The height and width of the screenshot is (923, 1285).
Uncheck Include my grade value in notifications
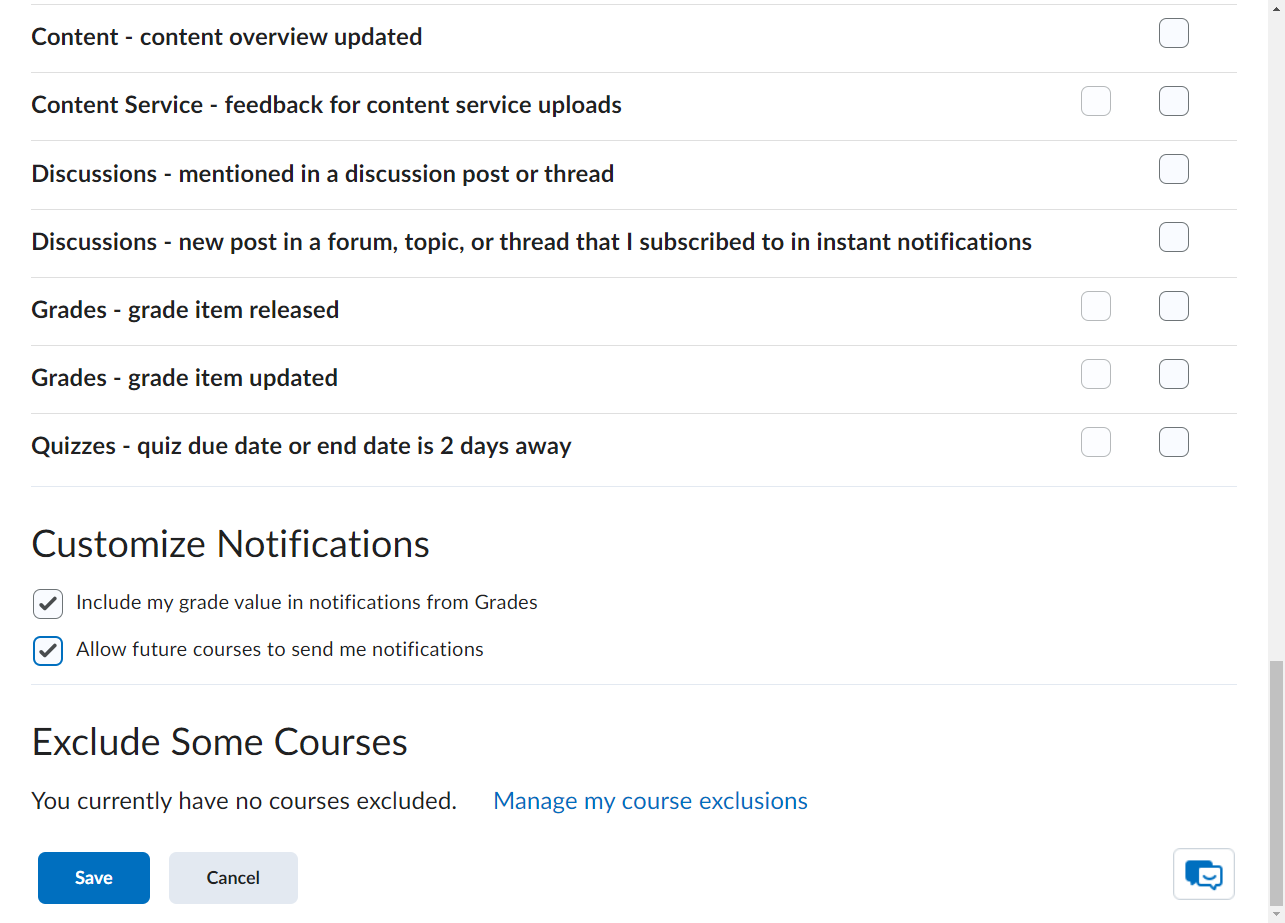[48, 604]
